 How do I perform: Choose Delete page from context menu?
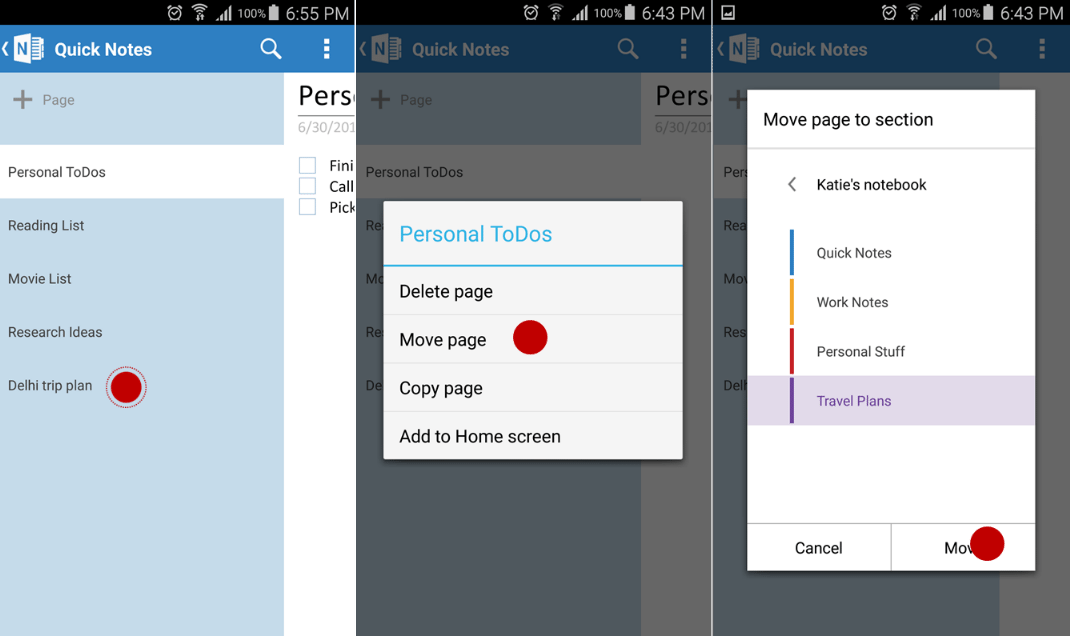click(533, 291)
